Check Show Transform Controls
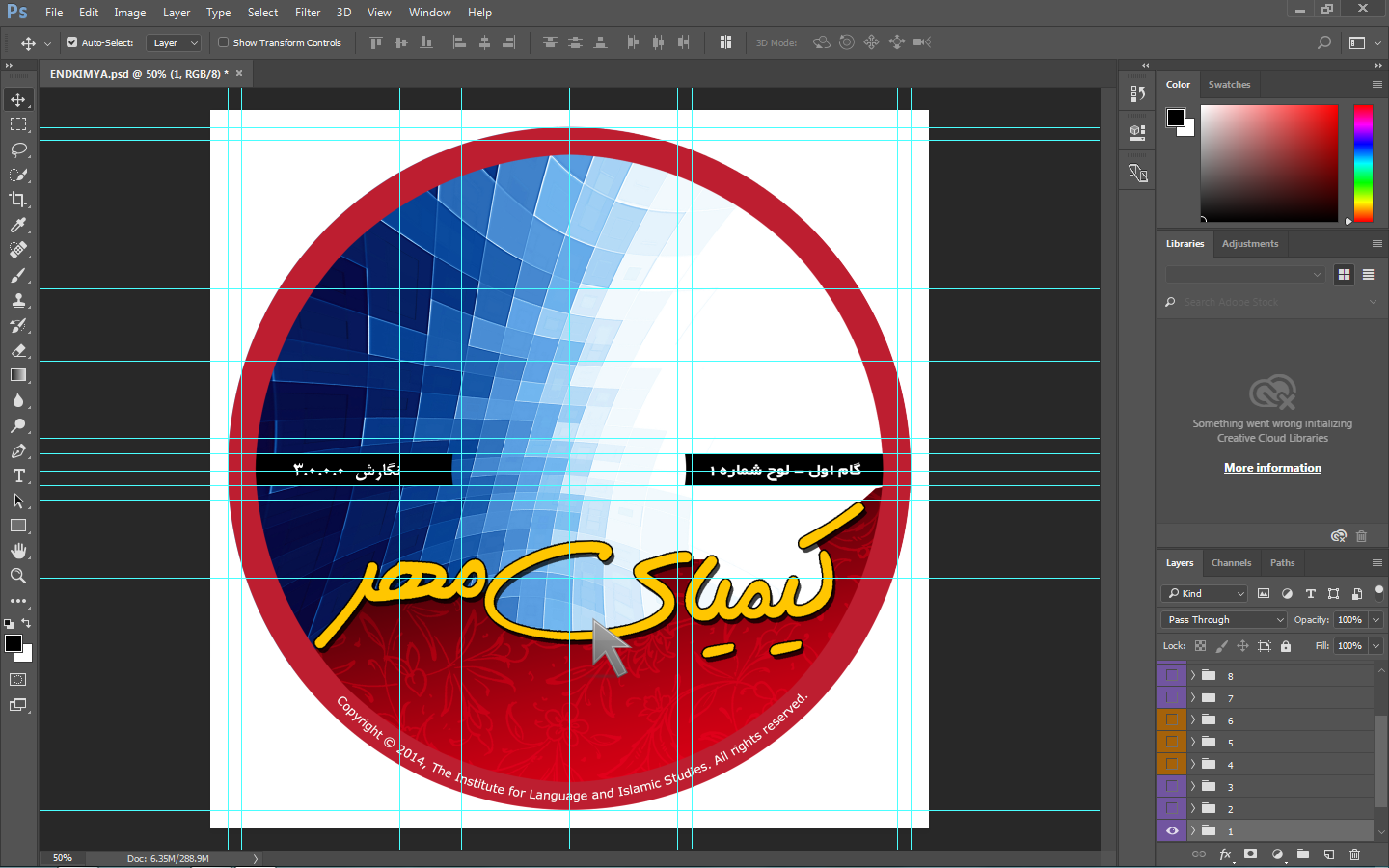The image size is (1389, 868). pyautogui.click(x=224, y=42)
